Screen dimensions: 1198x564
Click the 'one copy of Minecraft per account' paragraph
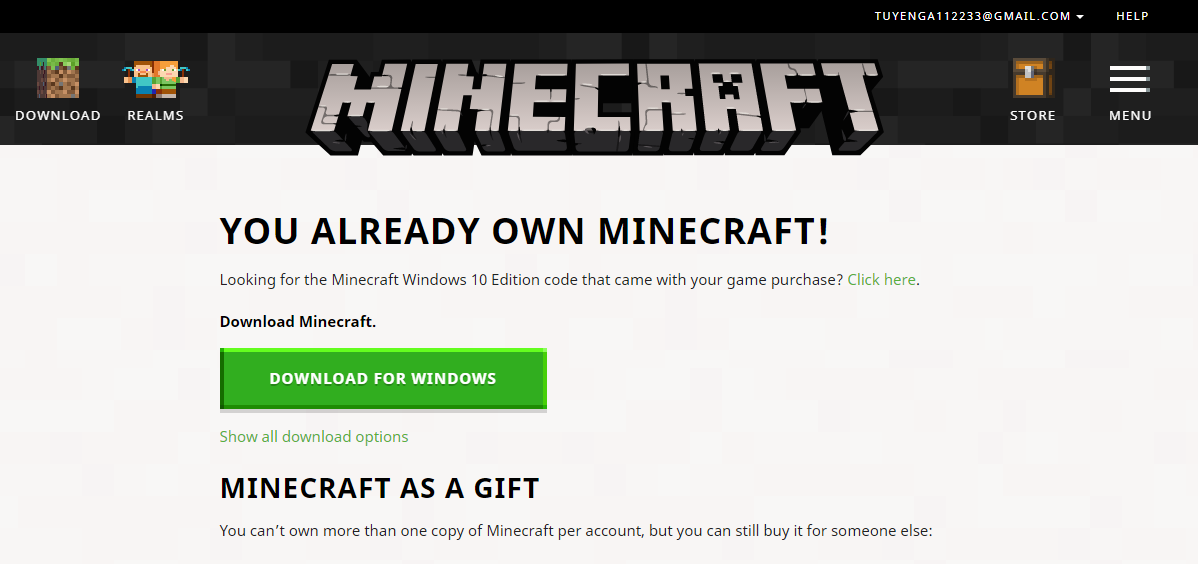(576, 530)
